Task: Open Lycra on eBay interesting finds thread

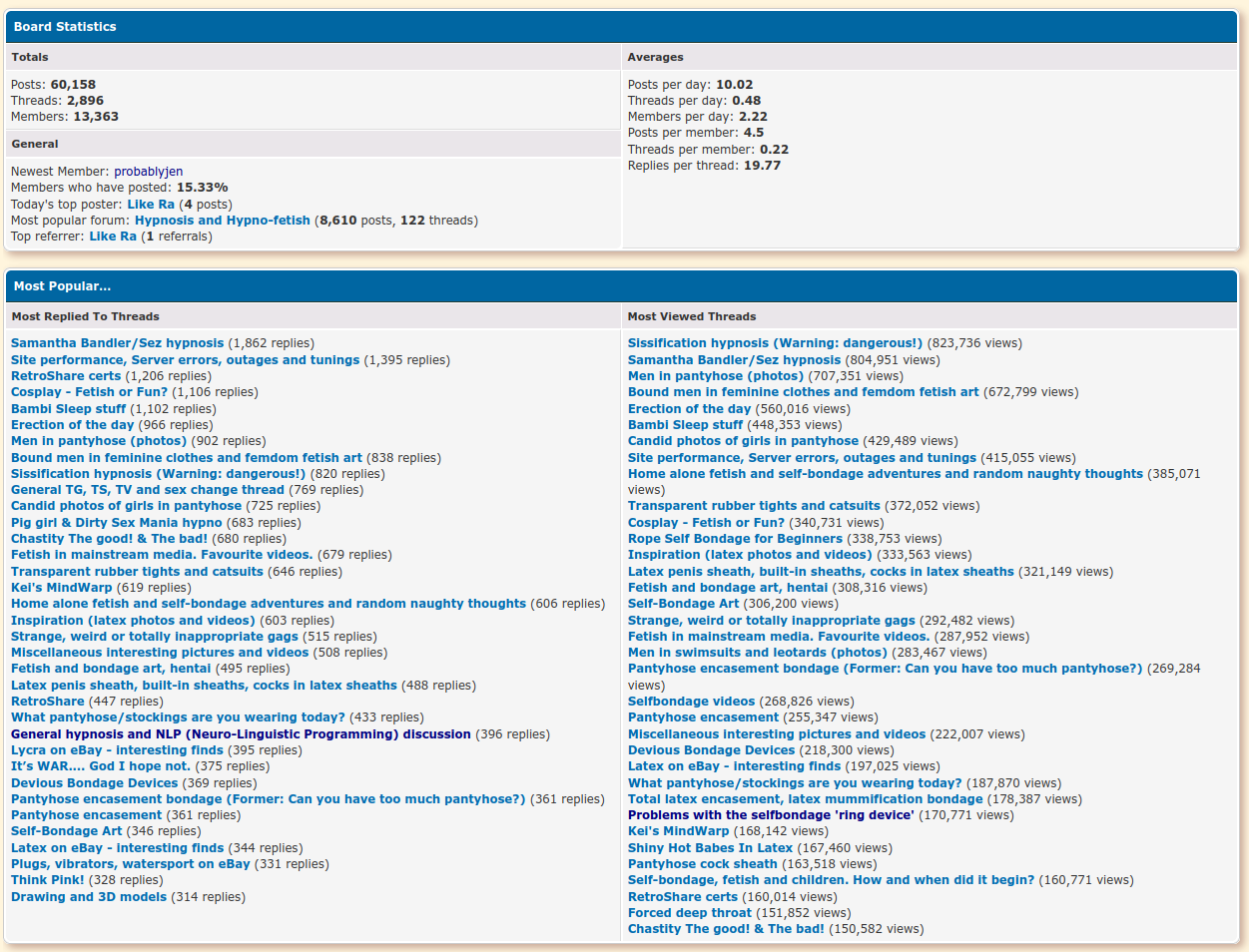Action: 117,750
